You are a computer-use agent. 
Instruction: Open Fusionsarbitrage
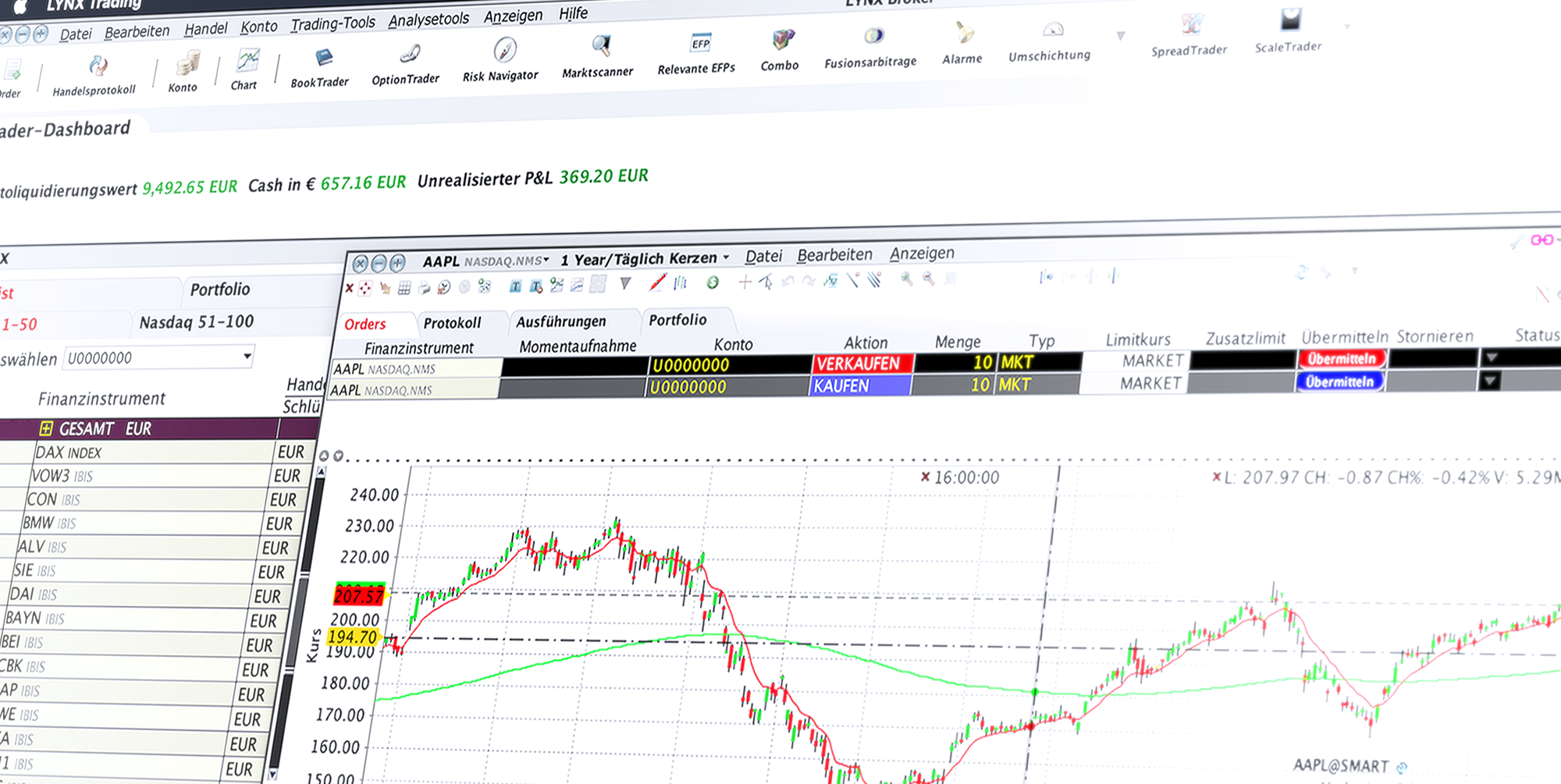tap(871, 48)
